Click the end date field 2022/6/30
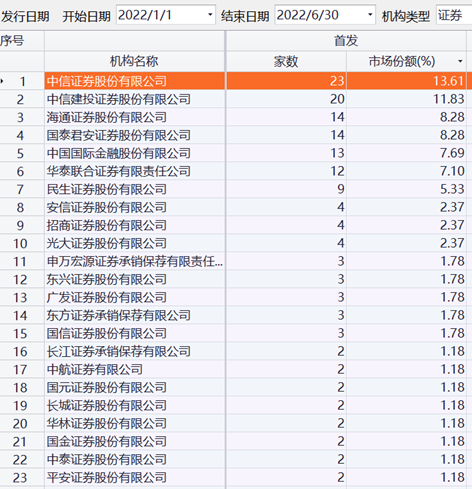This screenshot has width=472, height=489. click(325, 15)
